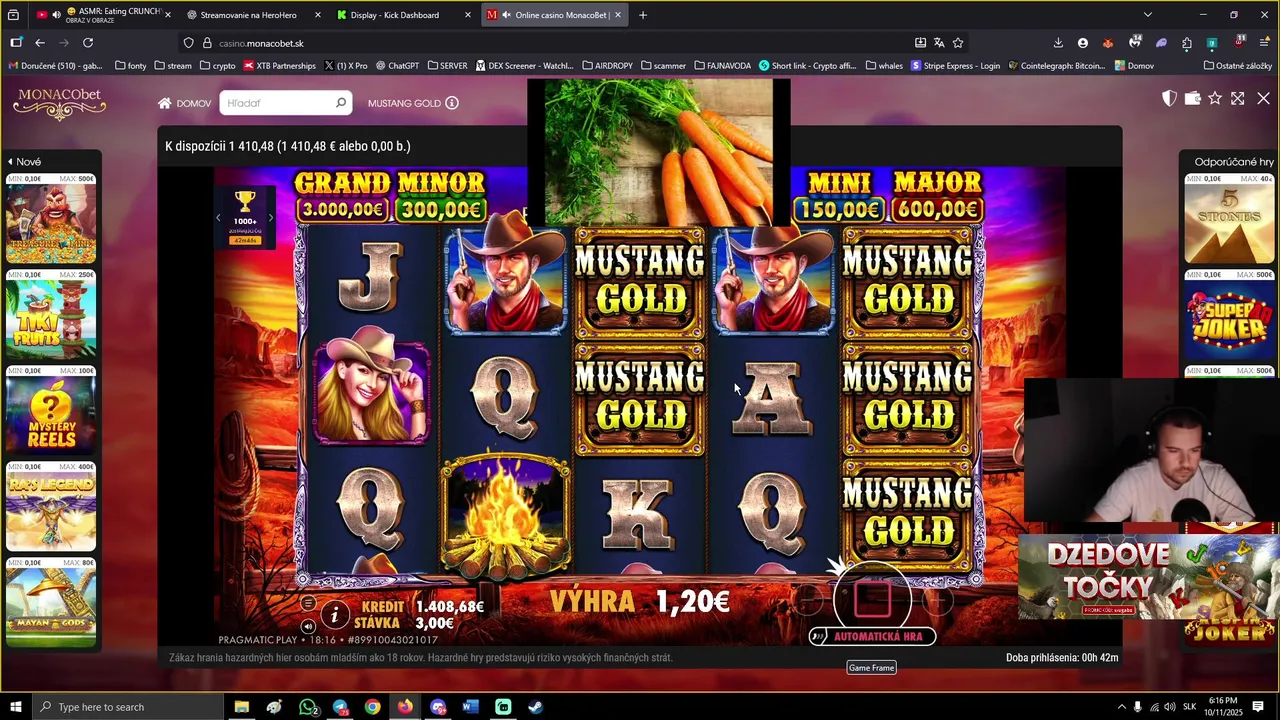This screenshot has height=720, width=1280.
Task: Click the search magnifier icon
Action: [341, 103]
